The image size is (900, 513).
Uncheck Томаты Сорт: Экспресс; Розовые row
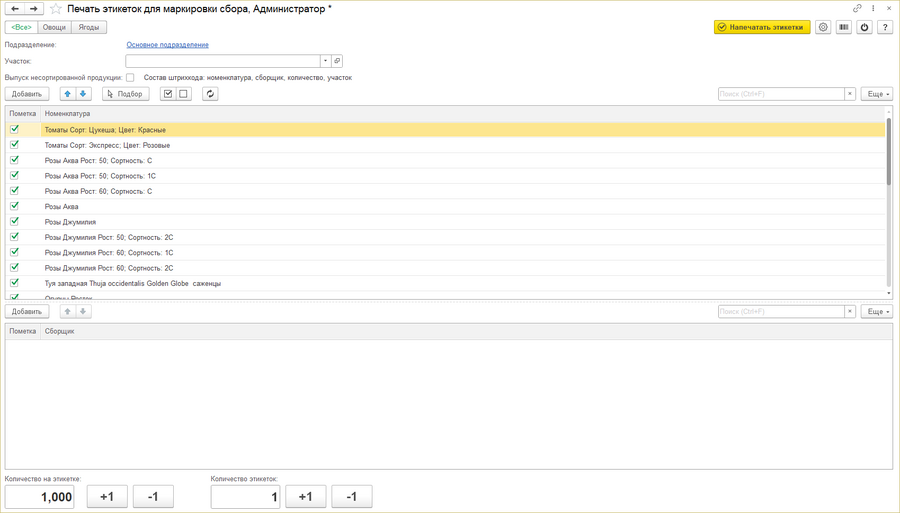(x=14, y=145)
